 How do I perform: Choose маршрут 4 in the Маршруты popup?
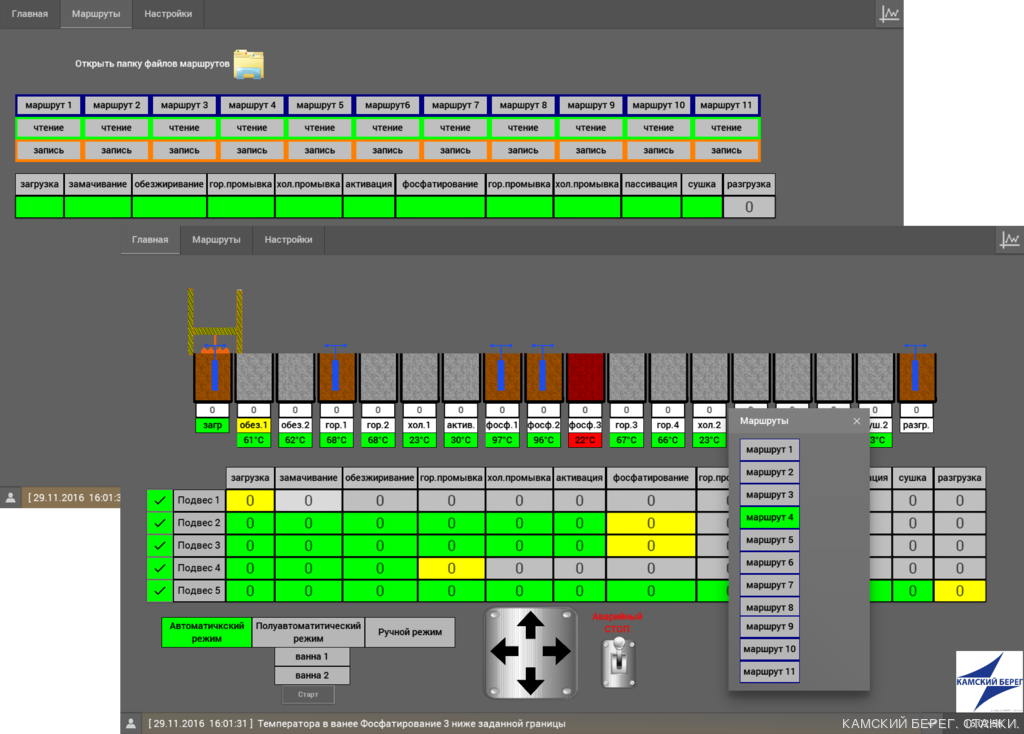(x=769, y=517)
